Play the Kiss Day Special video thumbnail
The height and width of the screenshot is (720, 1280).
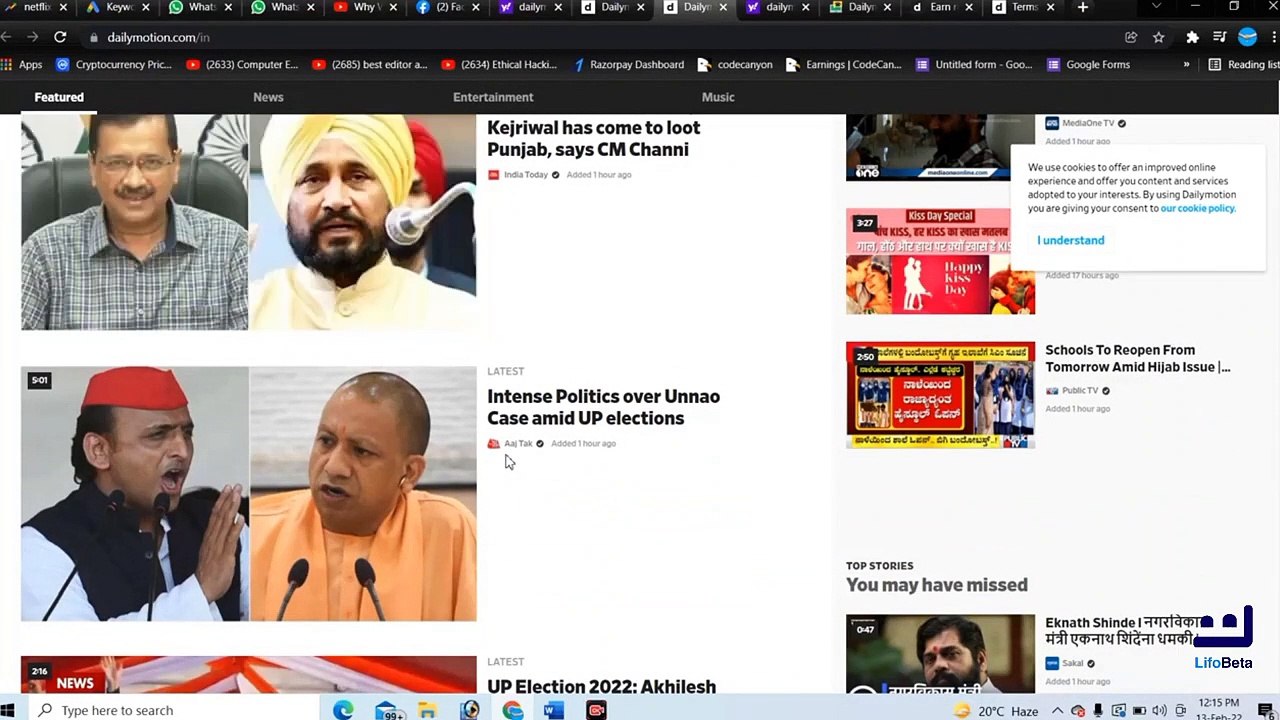pos(940,261)
